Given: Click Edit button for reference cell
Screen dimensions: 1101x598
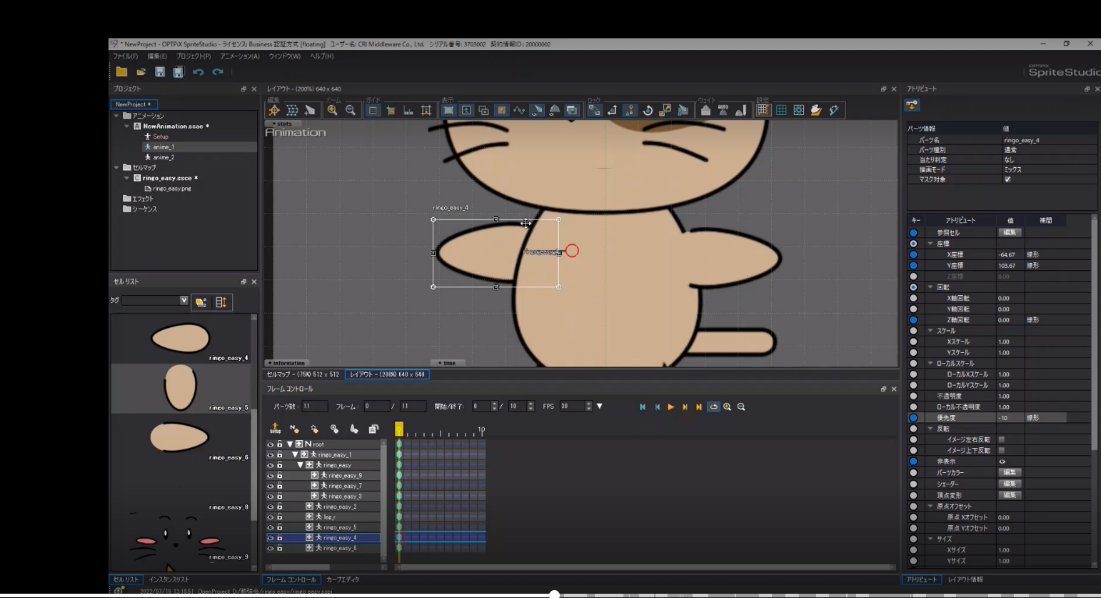Looking at the screenshot, I should (1010, 232).
